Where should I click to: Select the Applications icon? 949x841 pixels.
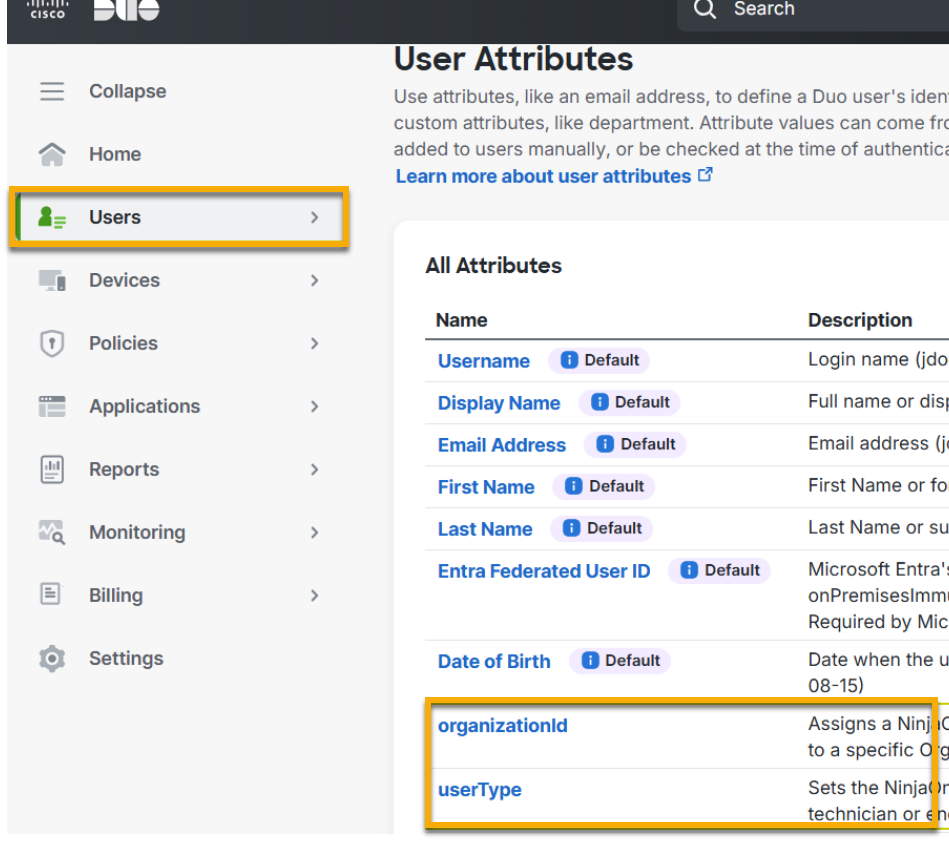click(52, 406)
